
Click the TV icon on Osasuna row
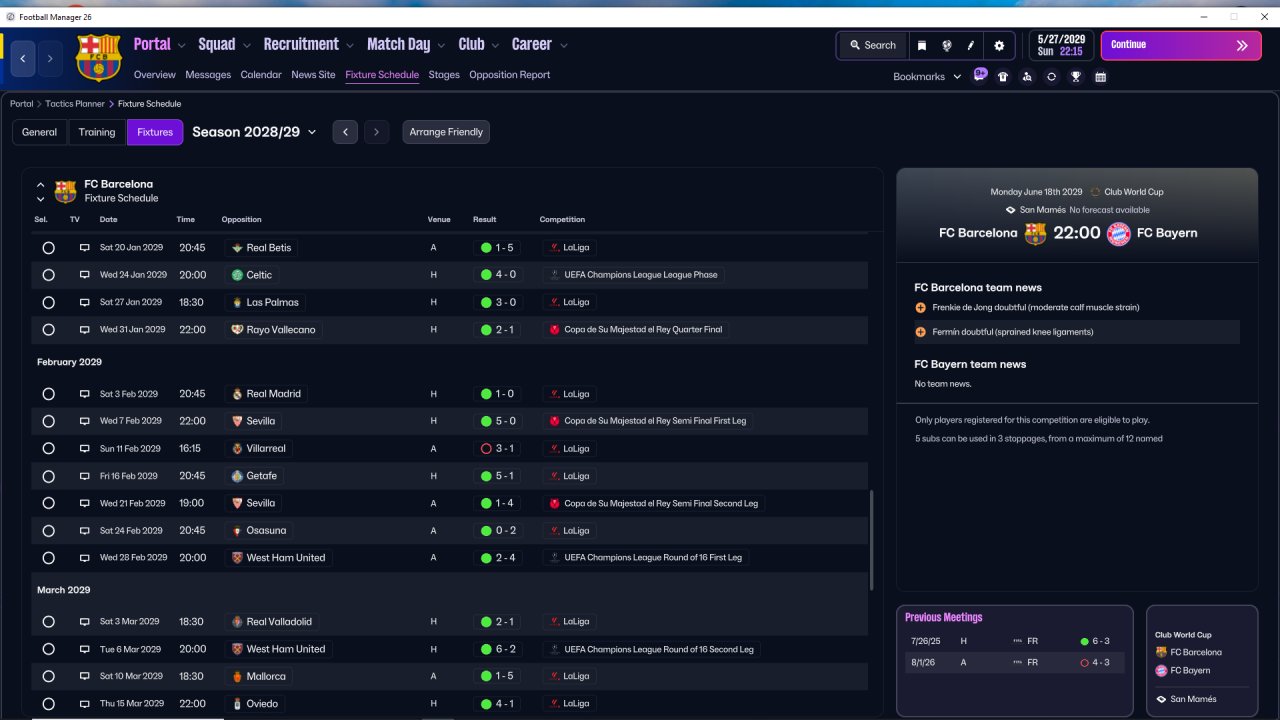pos(85,531)
